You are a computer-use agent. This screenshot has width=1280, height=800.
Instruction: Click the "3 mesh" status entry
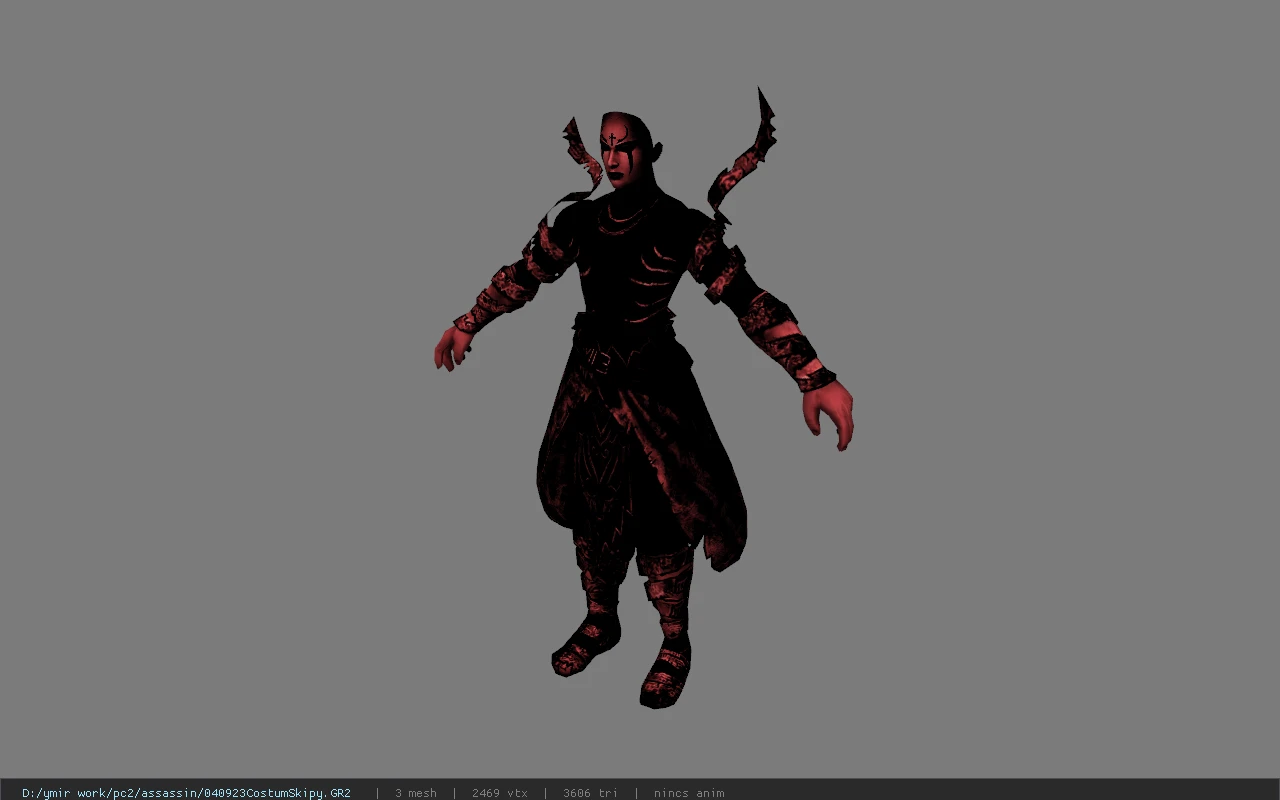(416, 793)
